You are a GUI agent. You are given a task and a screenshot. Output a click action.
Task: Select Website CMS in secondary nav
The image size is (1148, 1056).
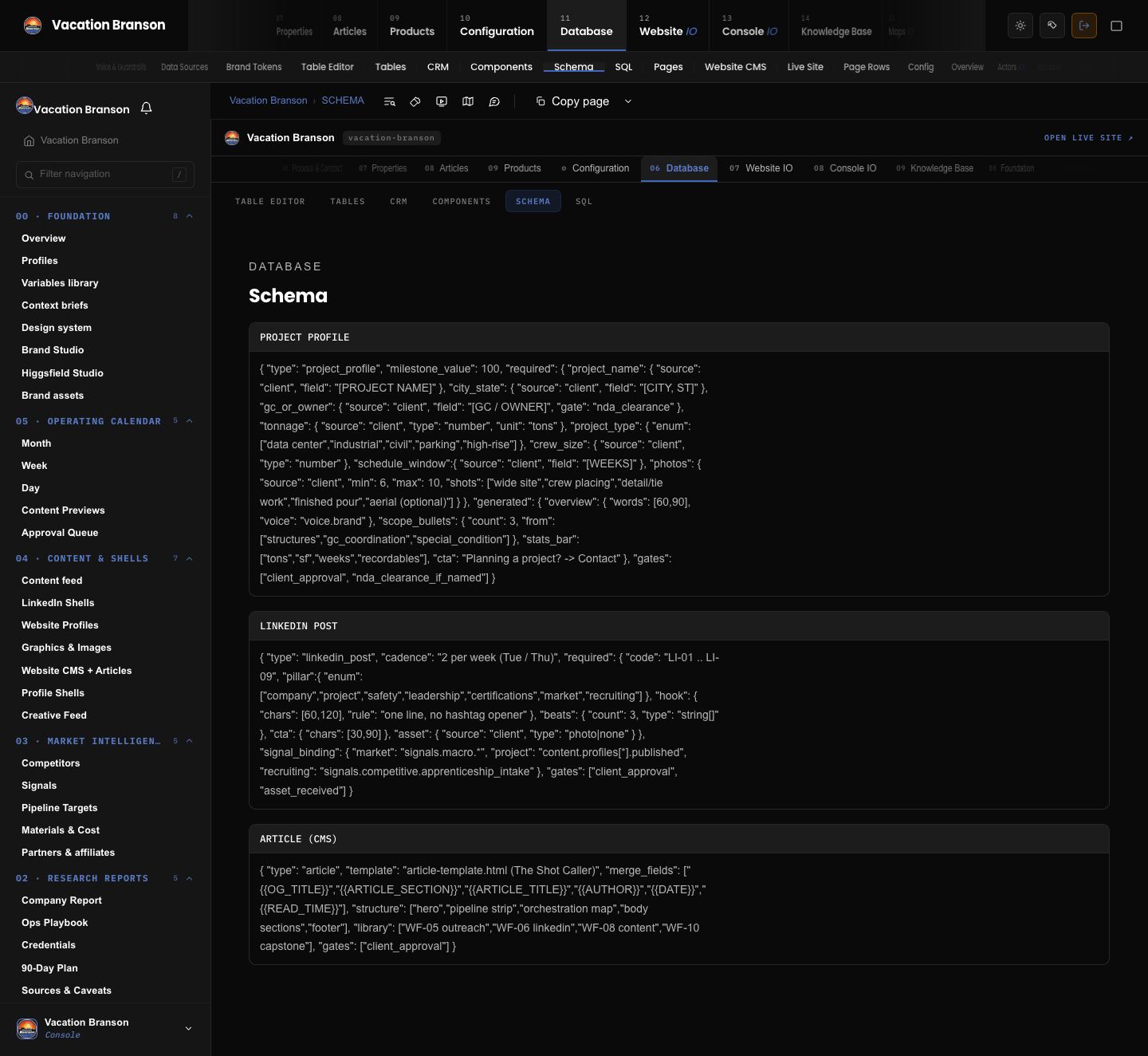pyautogui.click(x=735, y=67)
